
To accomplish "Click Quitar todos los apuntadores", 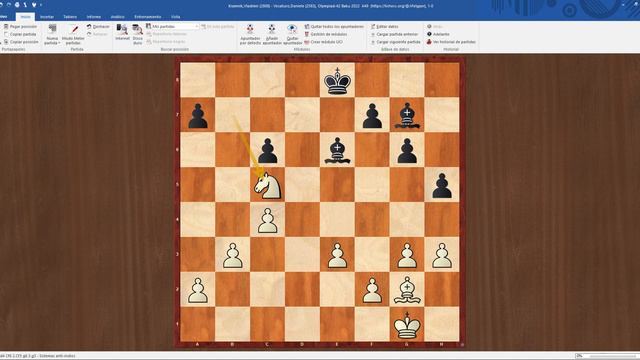I will (334, 27).
